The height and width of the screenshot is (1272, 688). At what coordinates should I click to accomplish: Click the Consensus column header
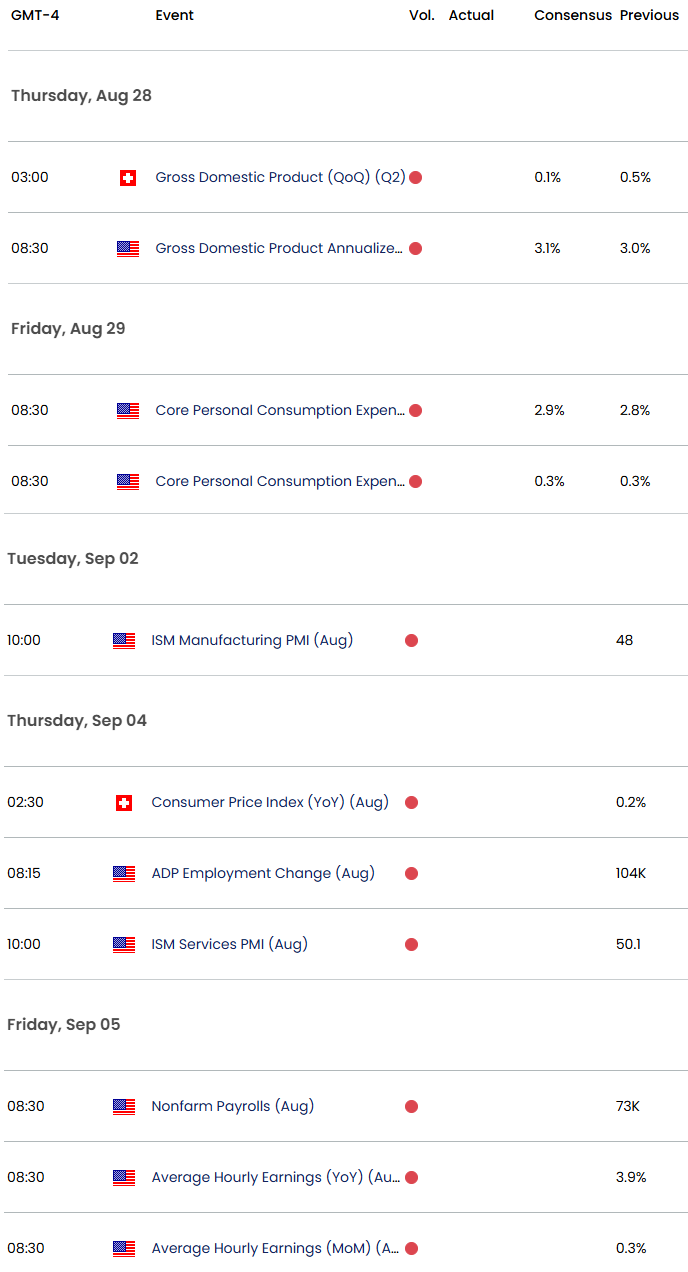(x=573, y=16)
